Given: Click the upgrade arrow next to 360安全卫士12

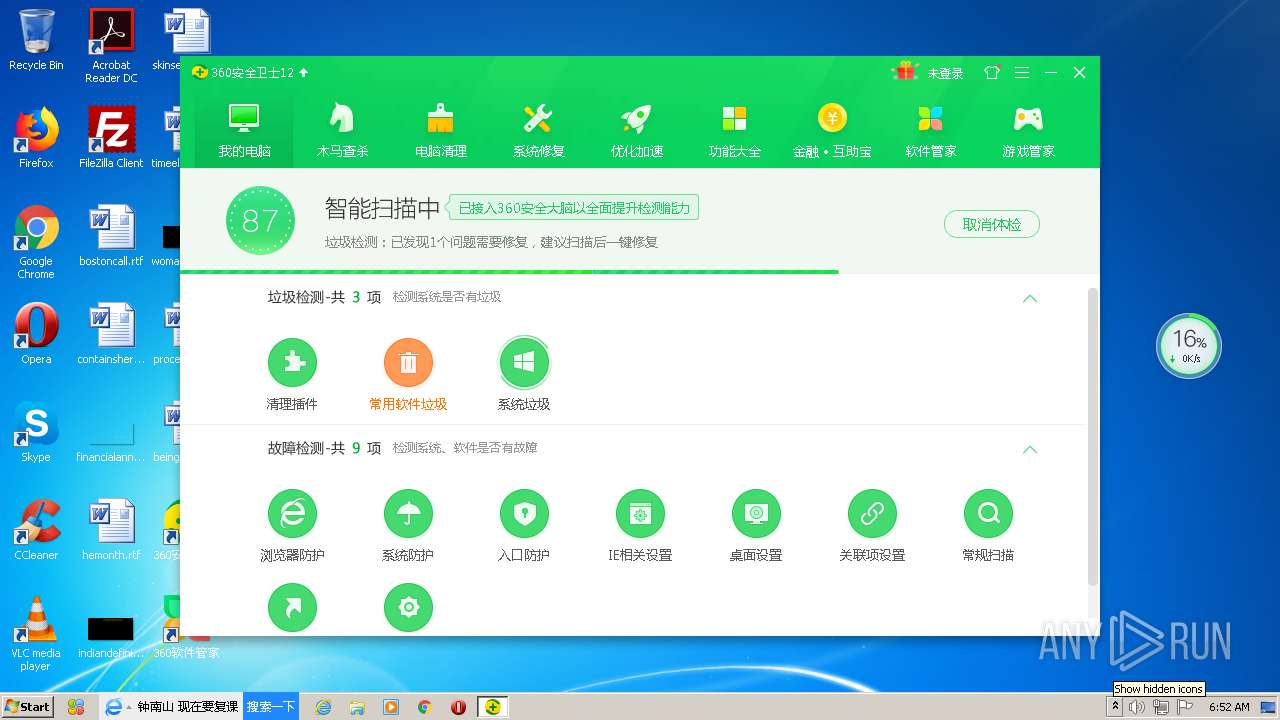Looking at the screenshot, I should point(304,72).
